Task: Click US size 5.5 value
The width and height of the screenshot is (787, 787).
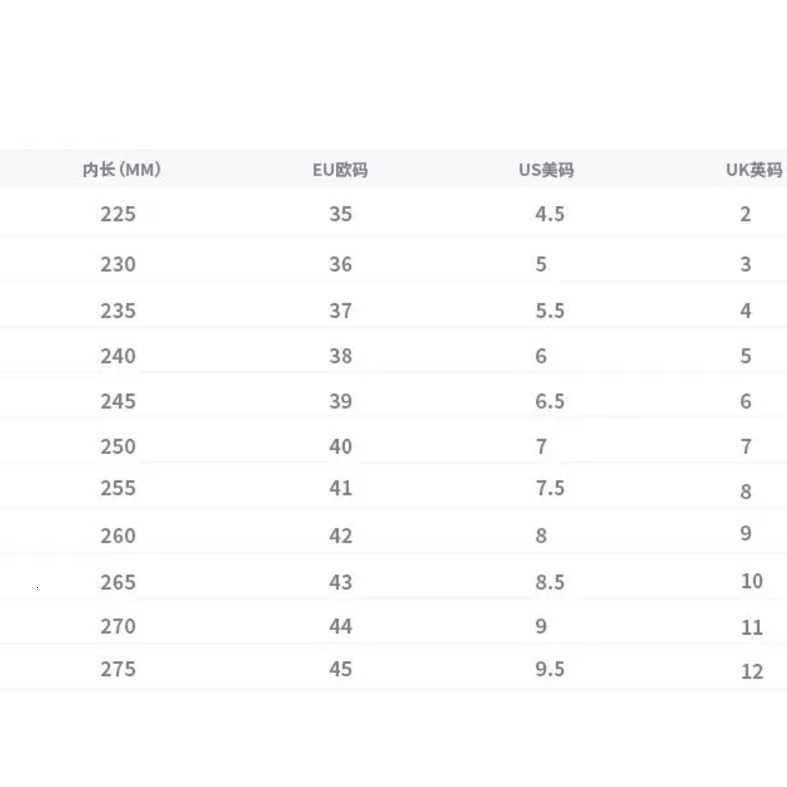Action: tap(550, 311)
